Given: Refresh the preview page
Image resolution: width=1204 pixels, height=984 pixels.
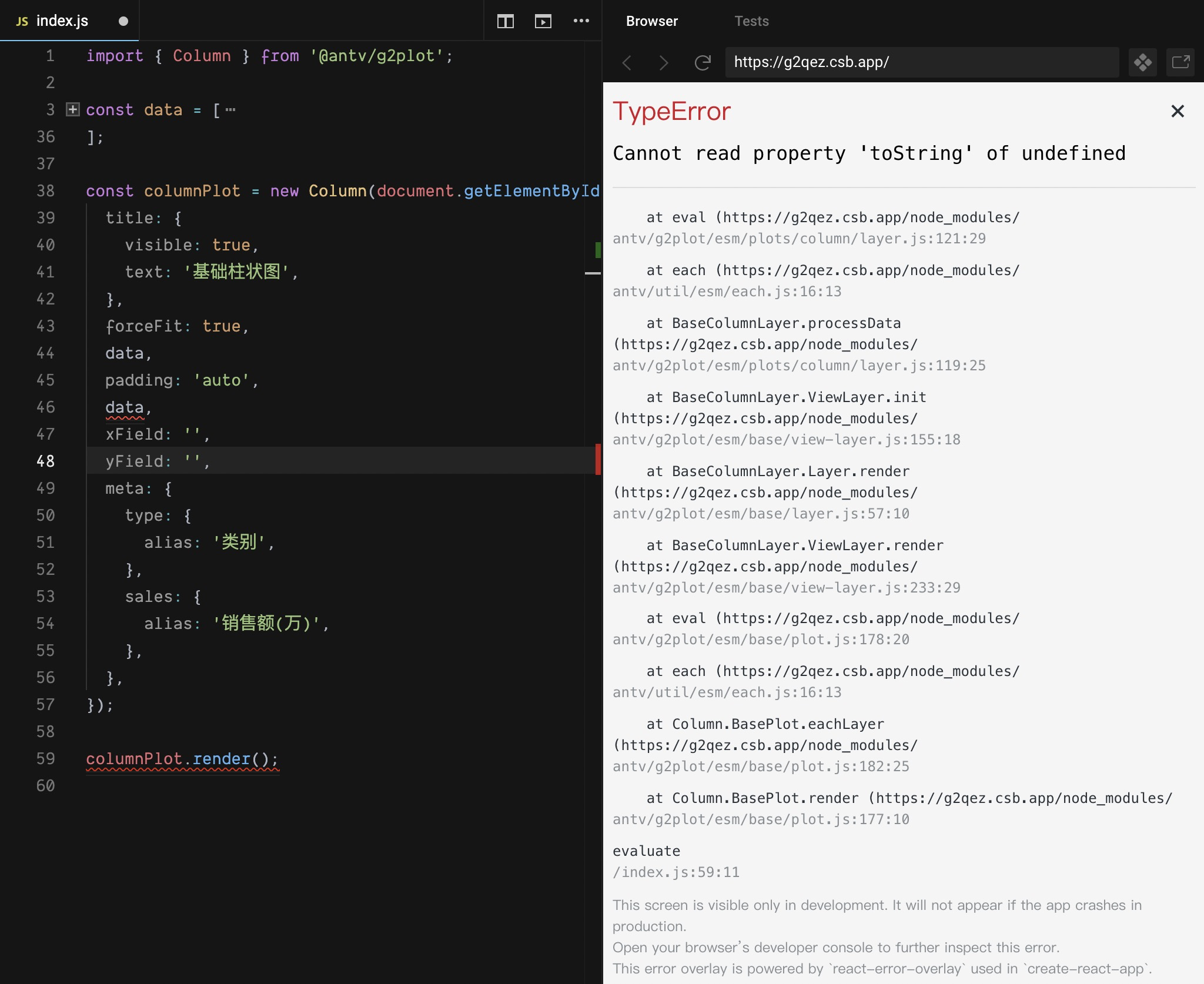Looking at the screenshot, I should coord(702,62).
